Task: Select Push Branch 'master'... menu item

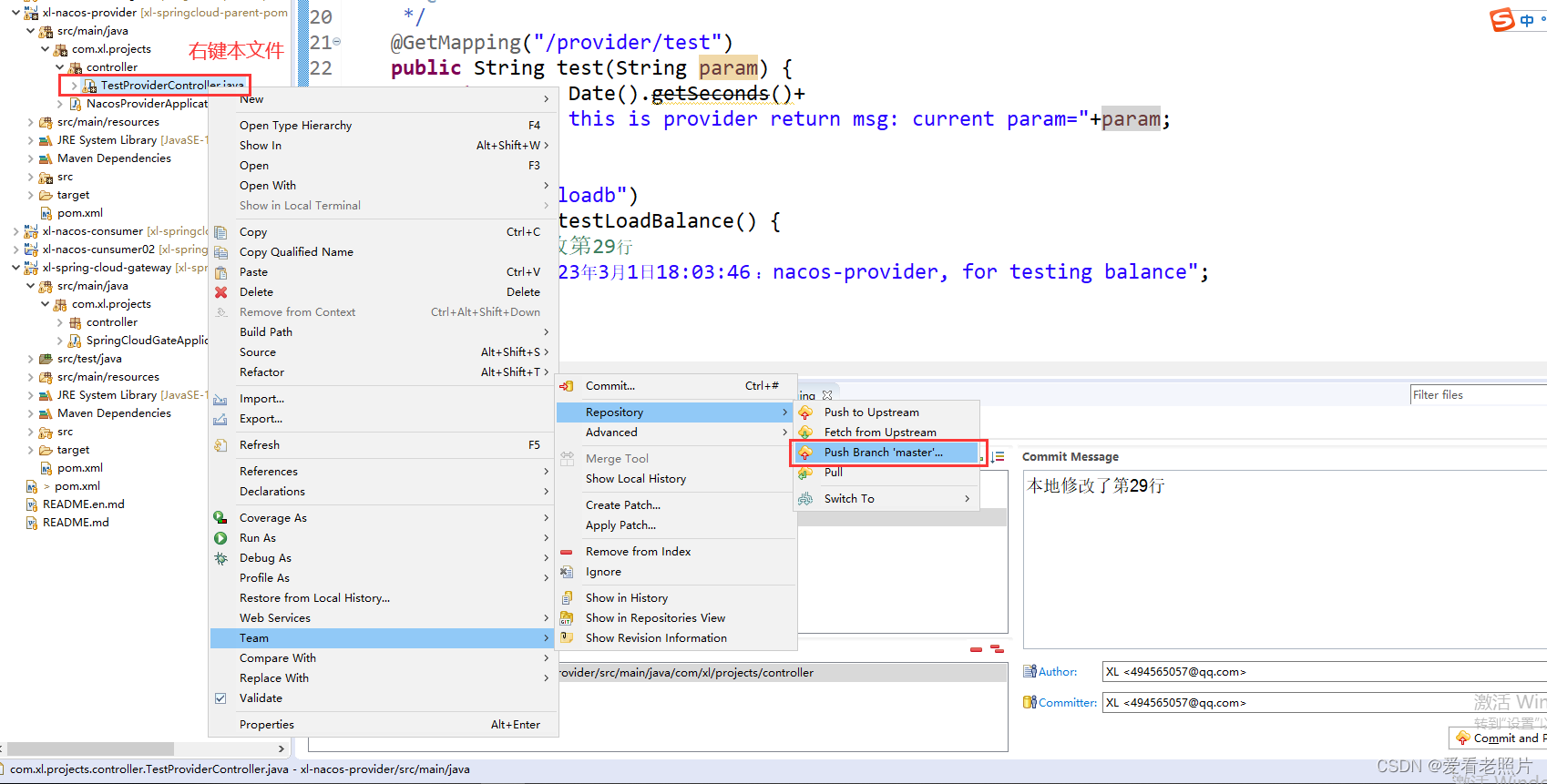Action: pos(887,453)
